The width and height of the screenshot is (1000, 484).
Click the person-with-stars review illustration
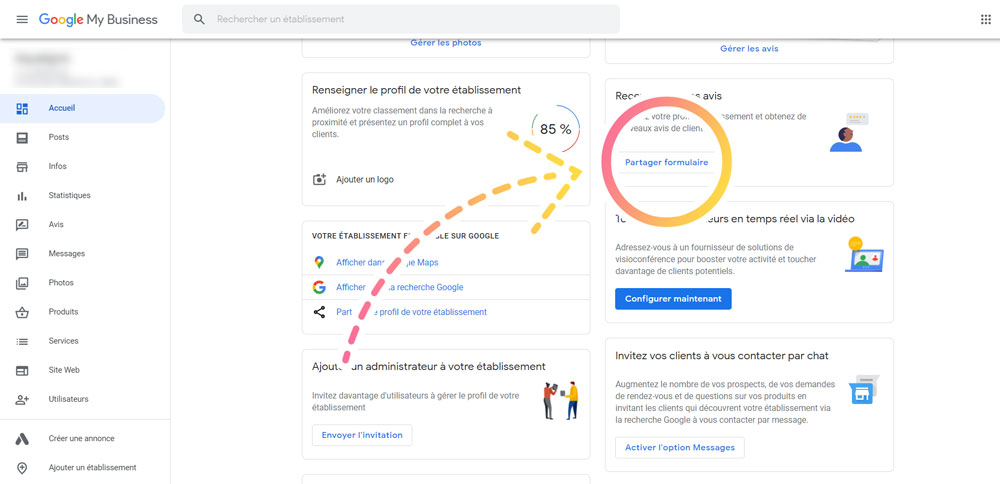coord(849,133)
